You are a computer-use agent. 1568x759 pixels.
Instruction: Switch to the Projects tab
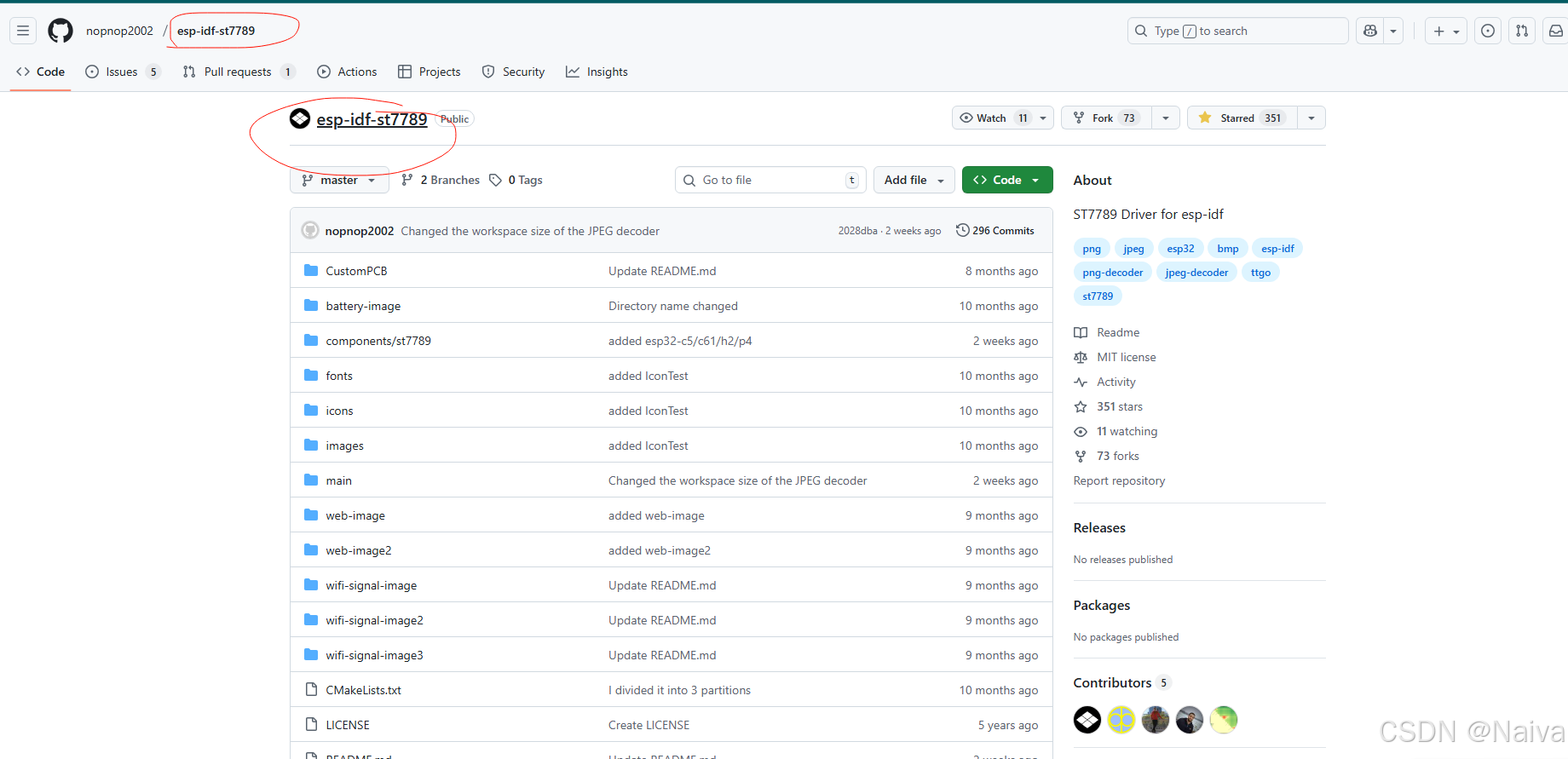coord(429,72)
